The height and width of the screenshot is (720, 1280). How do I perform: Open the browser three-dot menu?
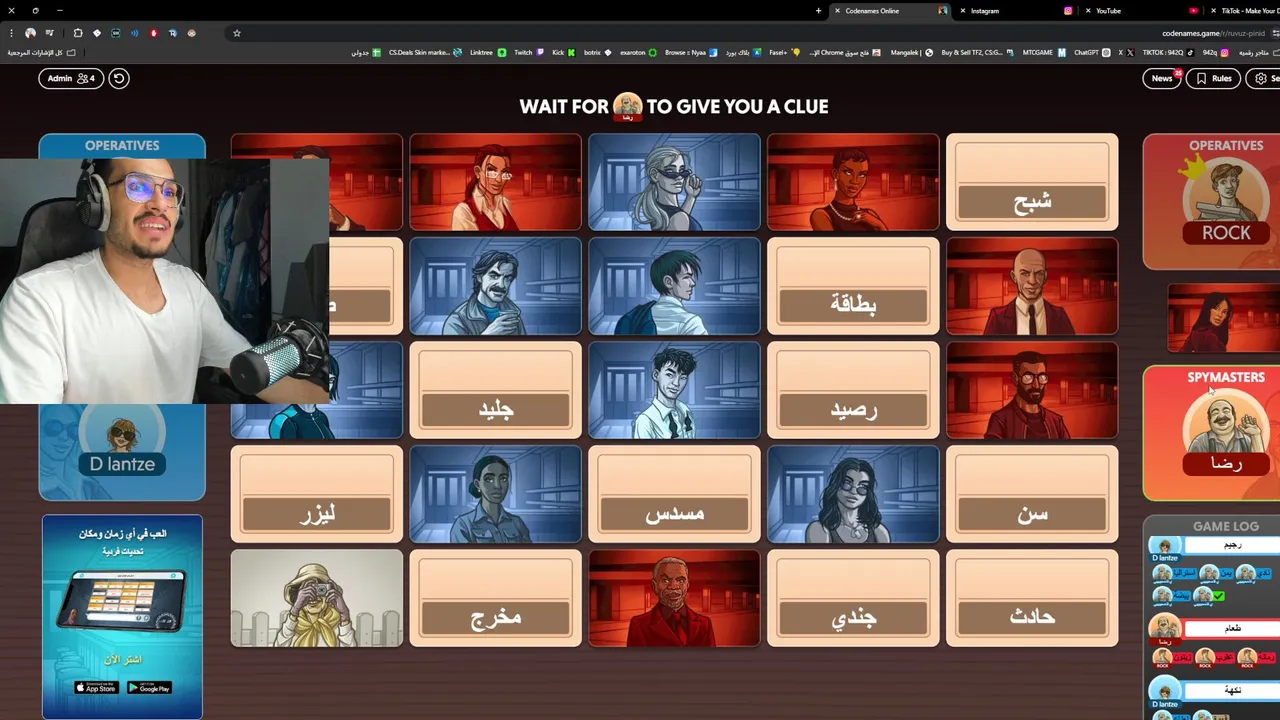point(10,33)
